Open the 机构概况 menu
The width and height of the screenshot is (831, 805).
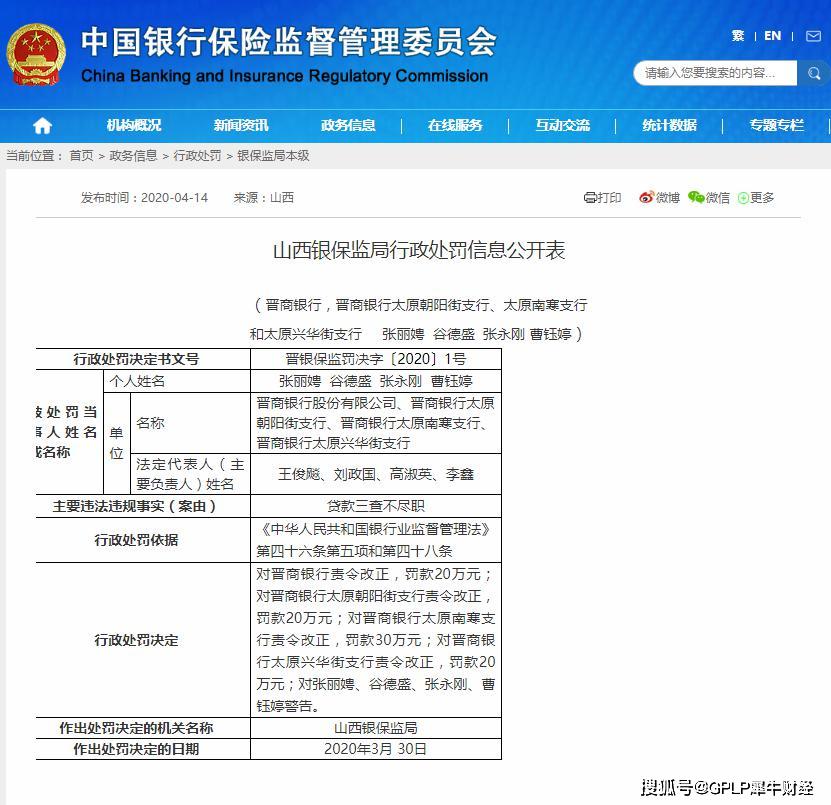(134, 126)
